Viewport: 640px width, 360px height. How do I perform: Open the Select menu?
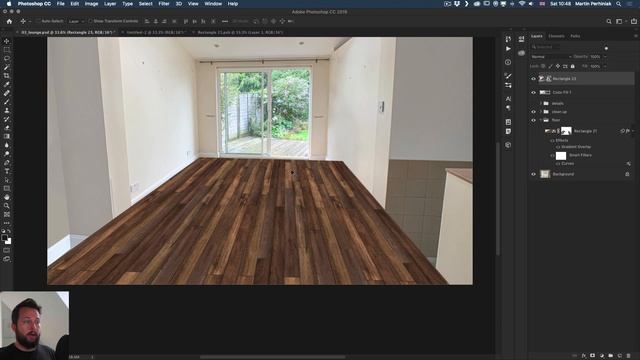145,4
